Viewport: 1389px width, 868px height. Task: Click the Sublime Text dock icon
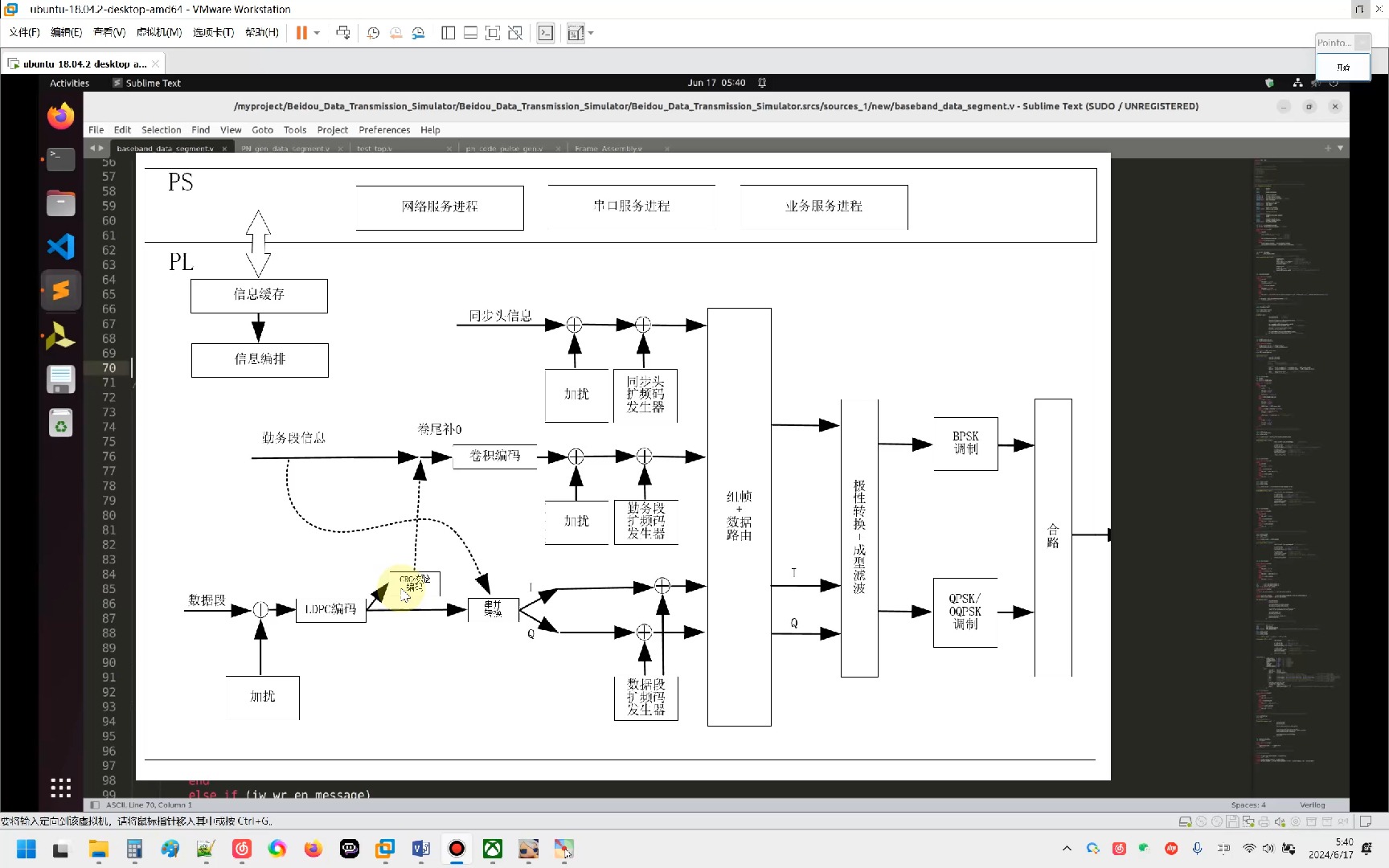[61, 290]
